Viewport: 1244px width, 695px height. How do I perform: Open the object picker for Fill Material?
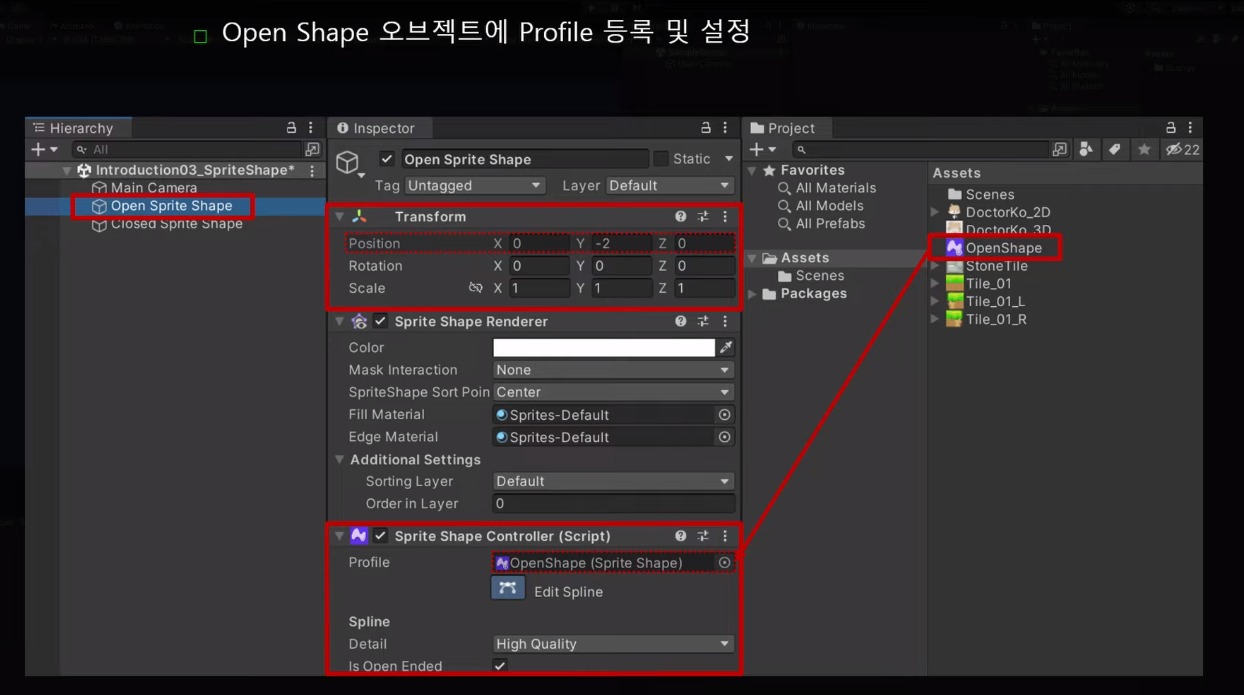tap(724, 414)
